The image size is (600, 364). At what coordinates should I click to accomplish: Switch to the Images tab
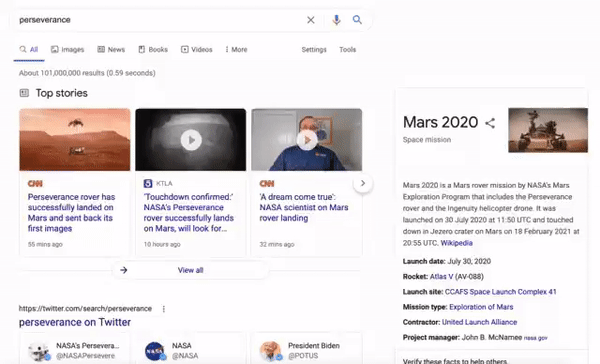pyautogui.click(x=67, y=49)
